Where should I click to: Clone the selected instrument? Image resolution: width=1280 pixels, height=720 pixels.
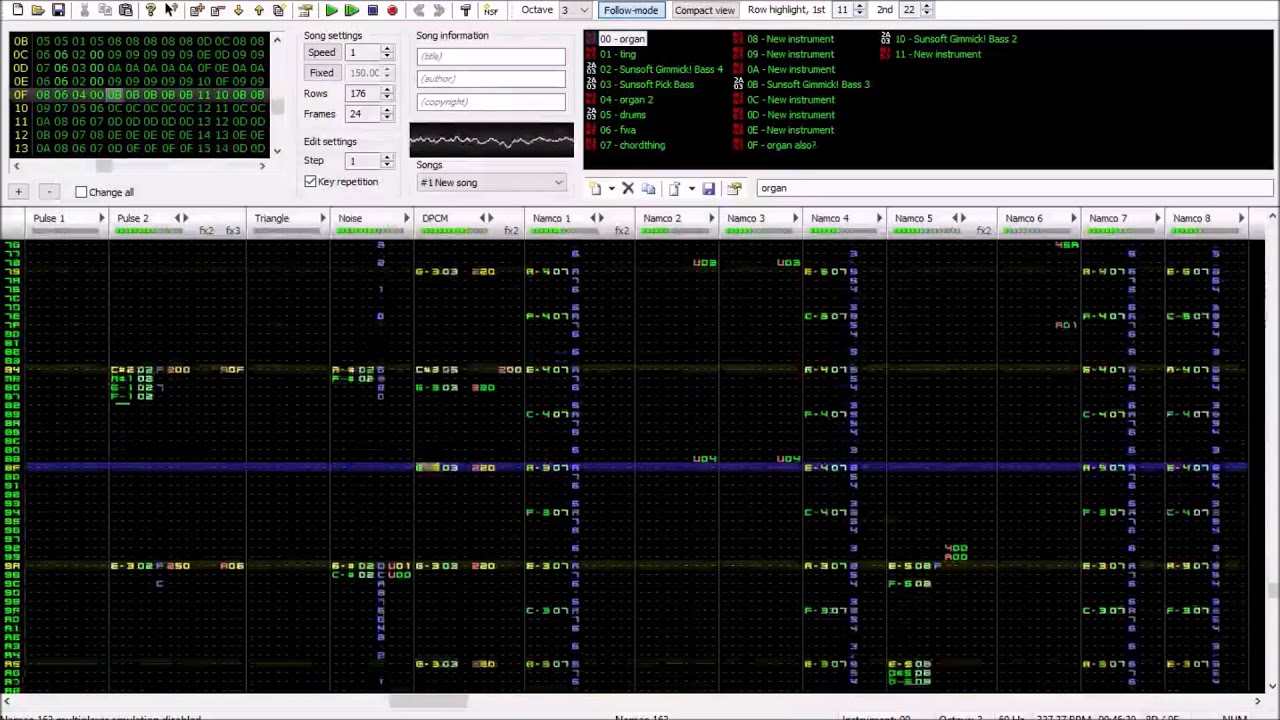(648, 188)
